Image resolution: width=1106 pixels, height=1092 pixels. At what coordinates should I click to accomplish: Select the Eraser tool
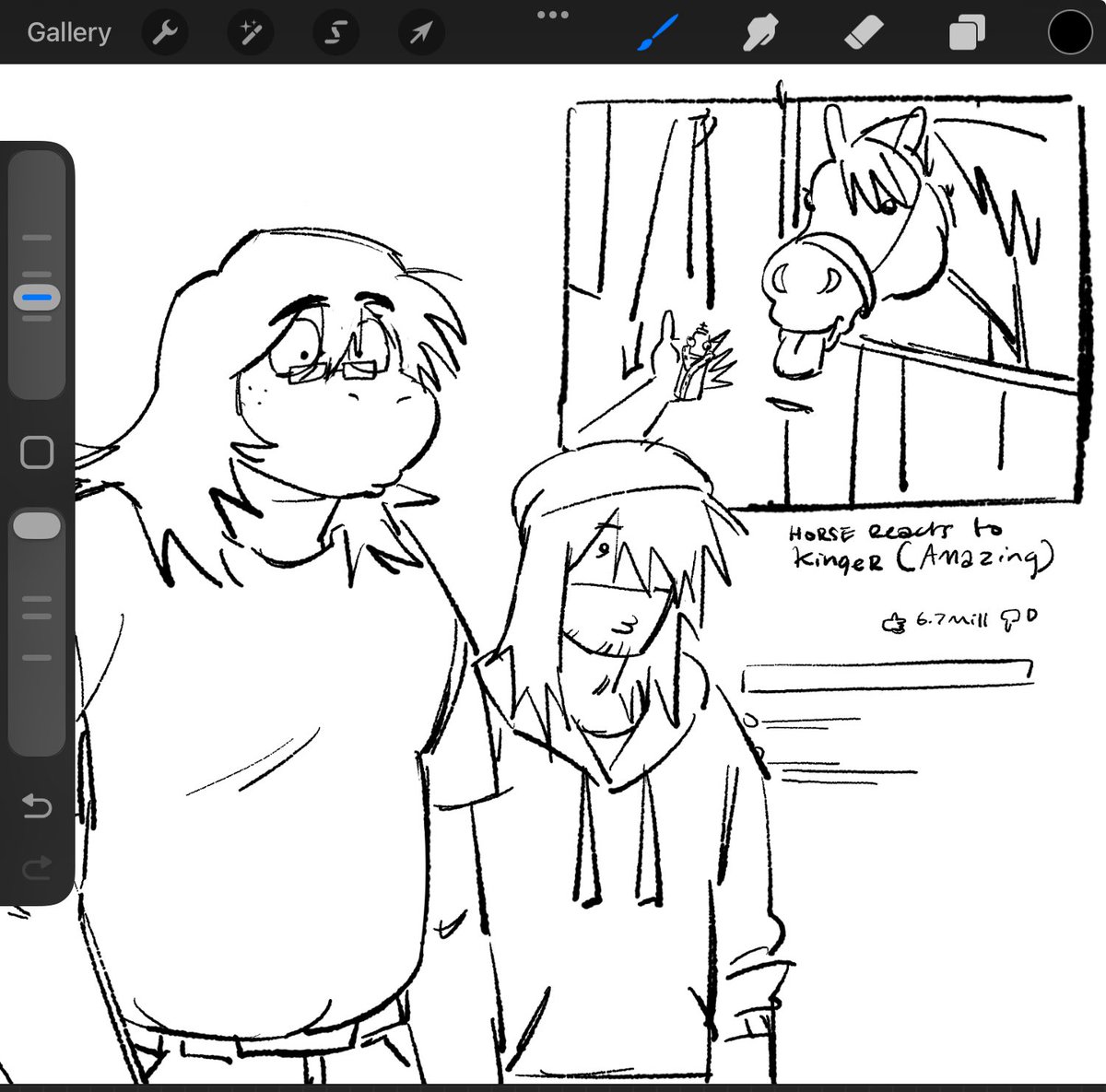pyautogui.click(x=865, y=31)
